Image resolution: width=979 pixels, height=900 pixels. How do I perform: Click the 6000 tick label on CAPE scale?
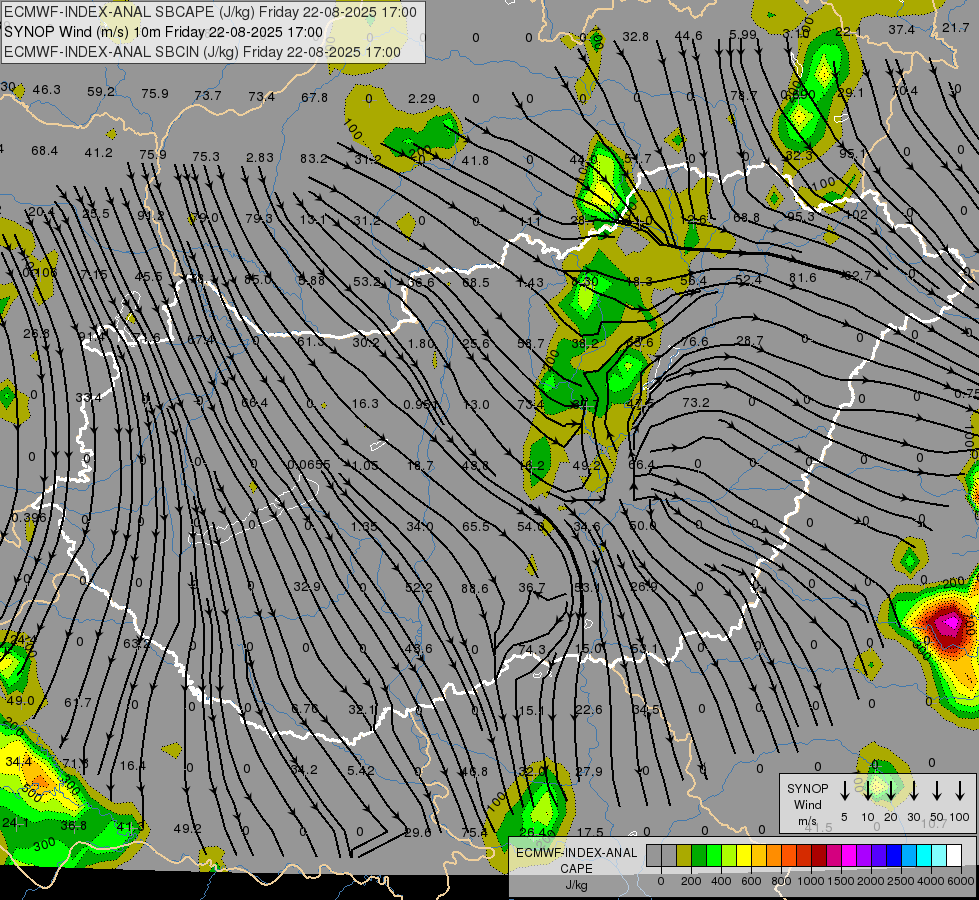point(960,881)
